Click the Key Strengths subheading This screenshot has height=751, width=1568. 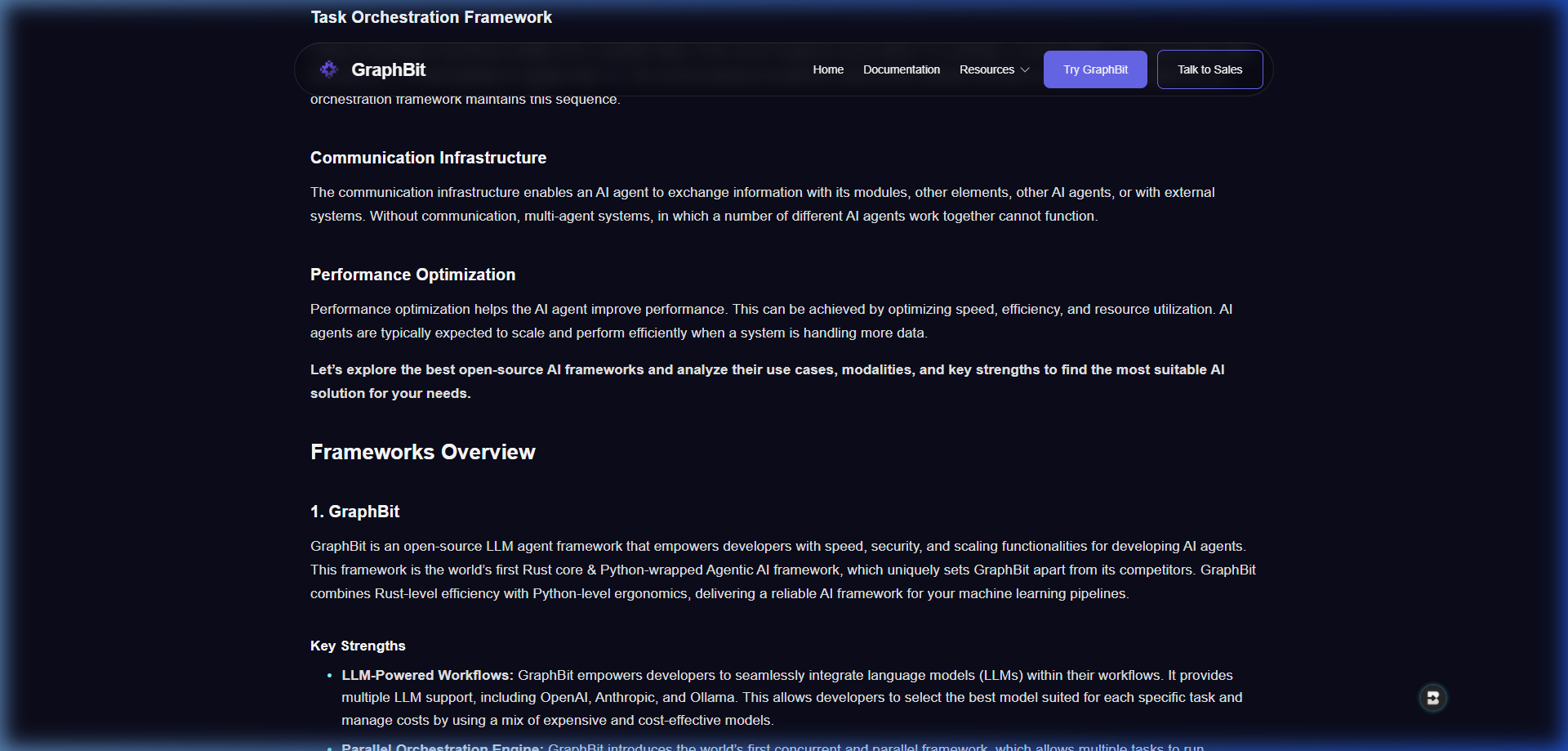pos(358,646)
